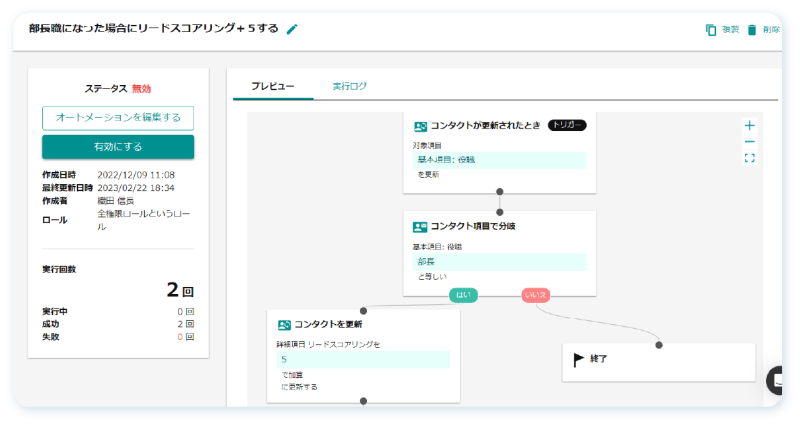Click the flag icon on 終了 node
This screenshot has width=800, height=425.
pyautogui.click(x=579, y=360)
